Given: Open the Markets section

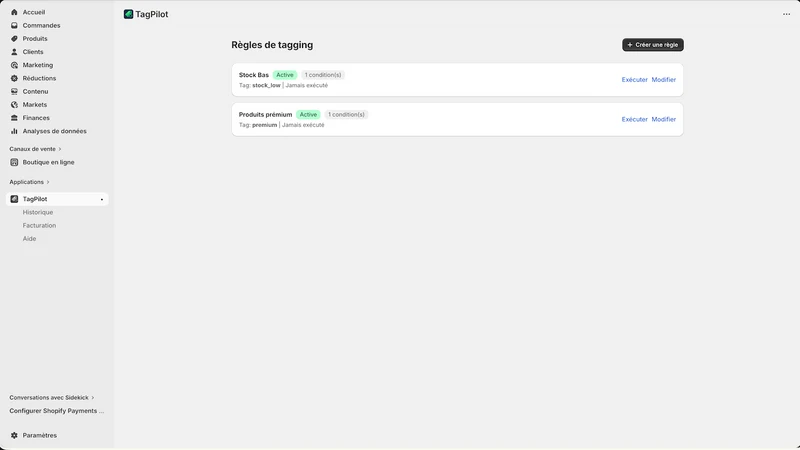Looking at the screenshot, I should 35,105.
